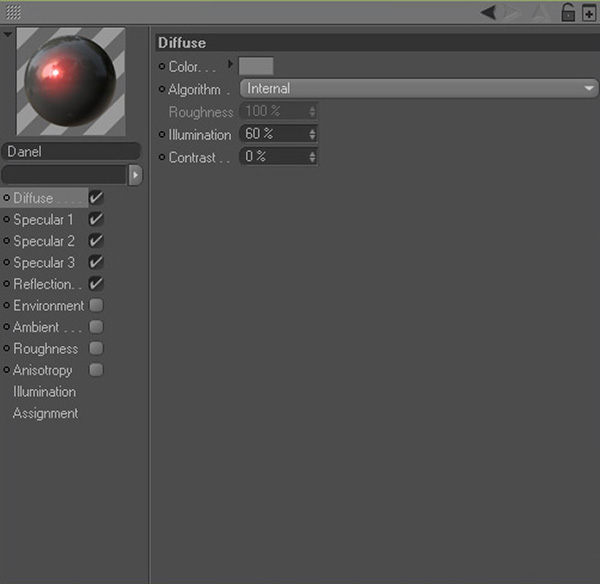Click the new manager plus icon
This screenshot has width=600, height=584.
[x=589, y=13]
